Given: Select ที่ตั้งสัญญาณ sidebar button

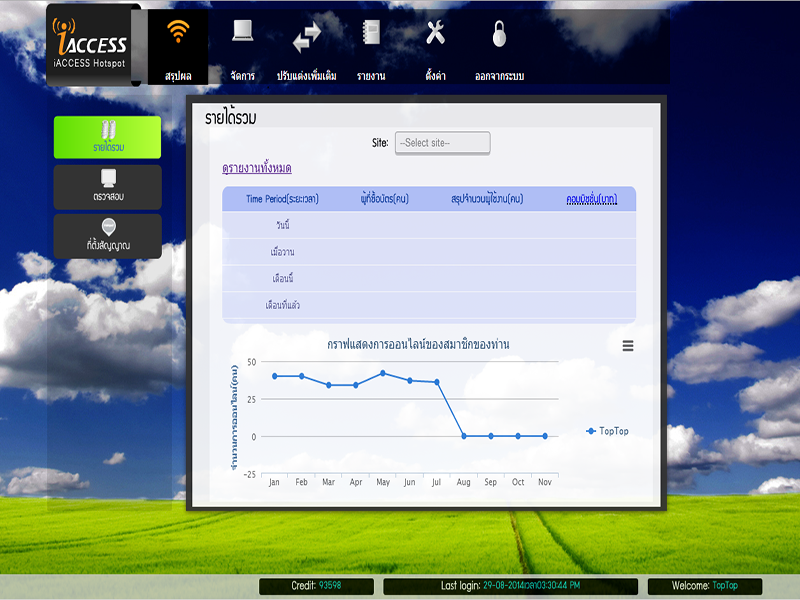Looking at the screenshot, I should (x=108, y=236).
